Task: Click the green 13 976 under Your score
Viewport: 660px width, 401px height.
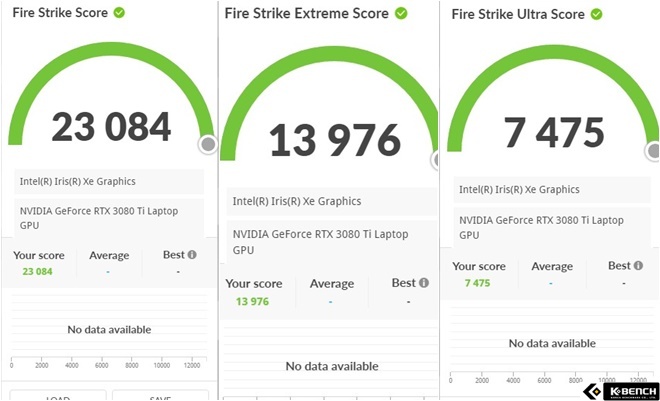Action: click(252, 301)
